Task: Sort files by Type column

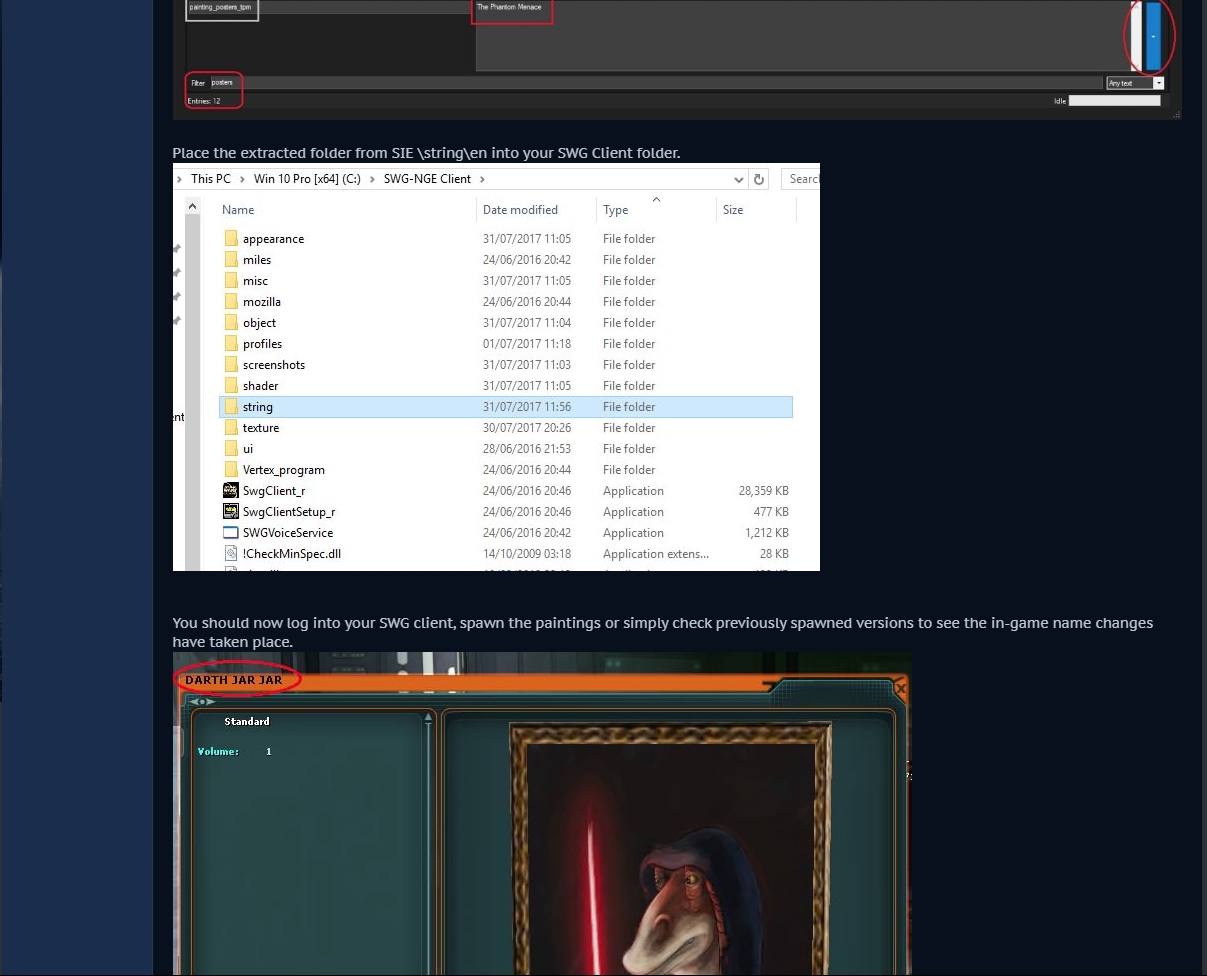Action: (616, 210)
